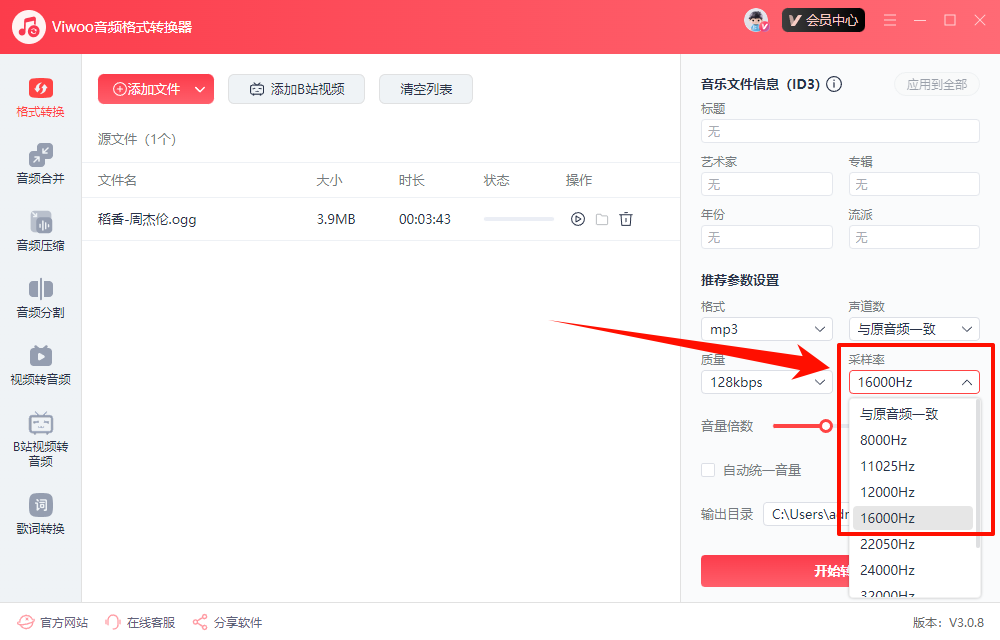The width and height of the screenshot is (1000, 640).
Task: Open the file location folder icon for 稻香-周杰伦.ogg
Action: 601,218
